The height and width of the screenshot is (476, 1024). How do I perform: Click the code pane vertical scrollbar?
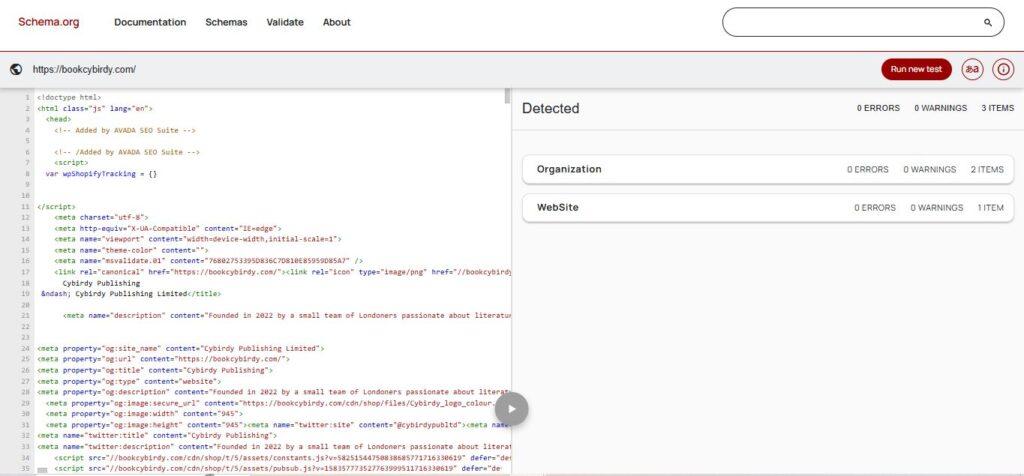(507, 96)
